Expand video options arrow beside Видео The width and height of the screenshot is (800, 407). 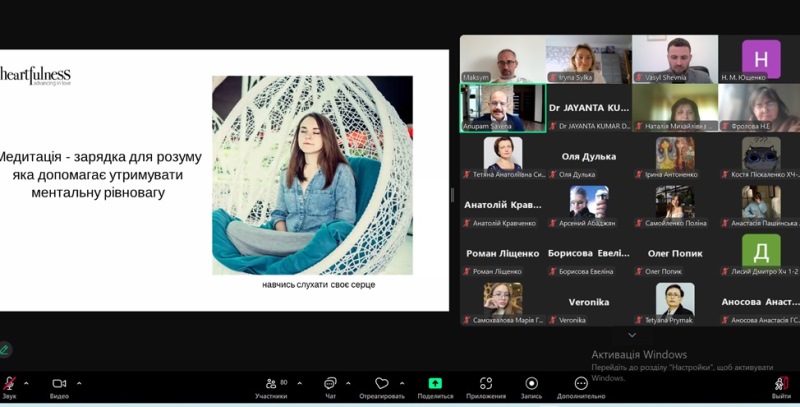pos(79,382)
